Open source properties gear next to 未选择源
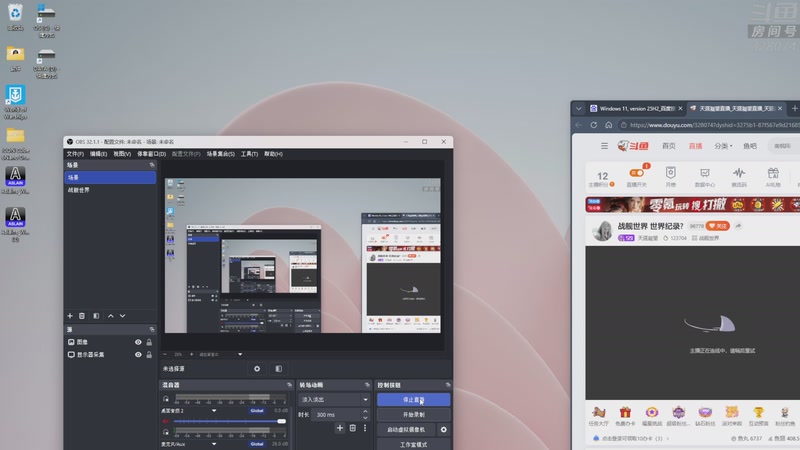The height and width of the screenshot is (450, 800). 257,368
